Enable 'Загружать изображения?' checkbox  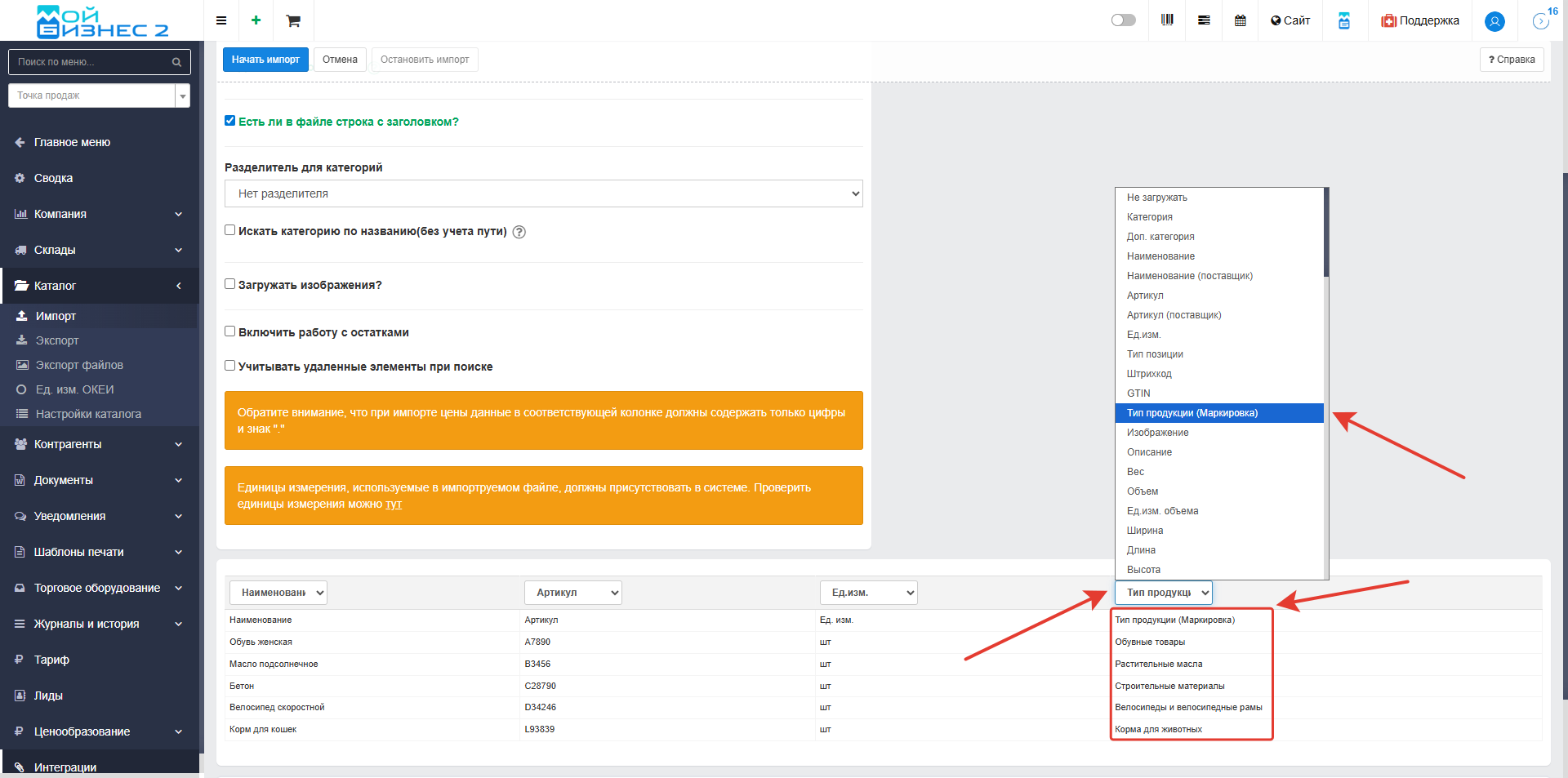[230, 284]
